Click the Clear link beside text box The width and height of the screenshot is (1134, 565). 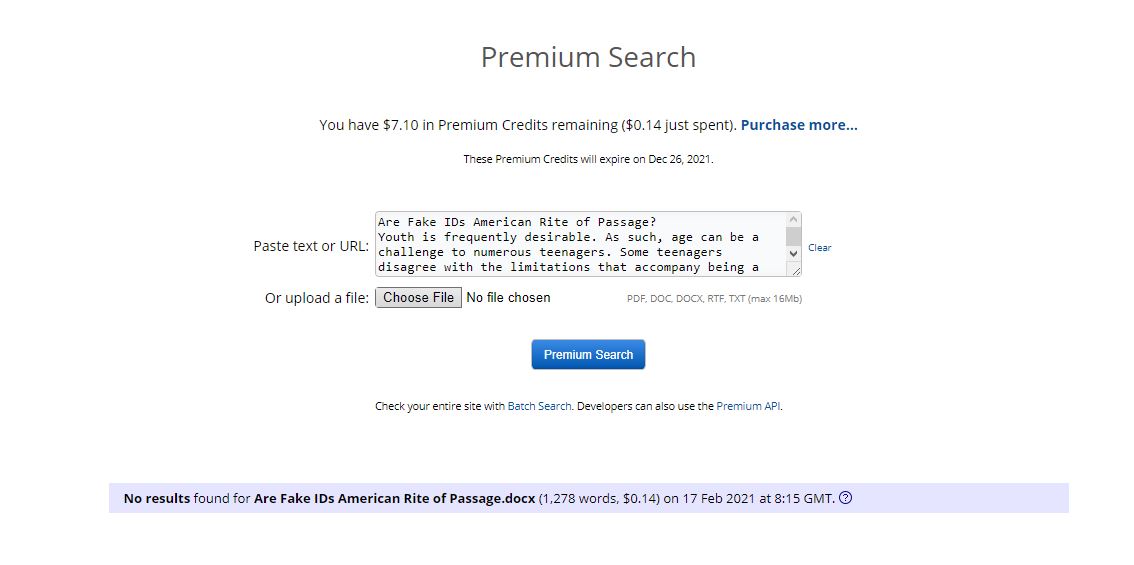pyautogui.click(x=820, y=248)
